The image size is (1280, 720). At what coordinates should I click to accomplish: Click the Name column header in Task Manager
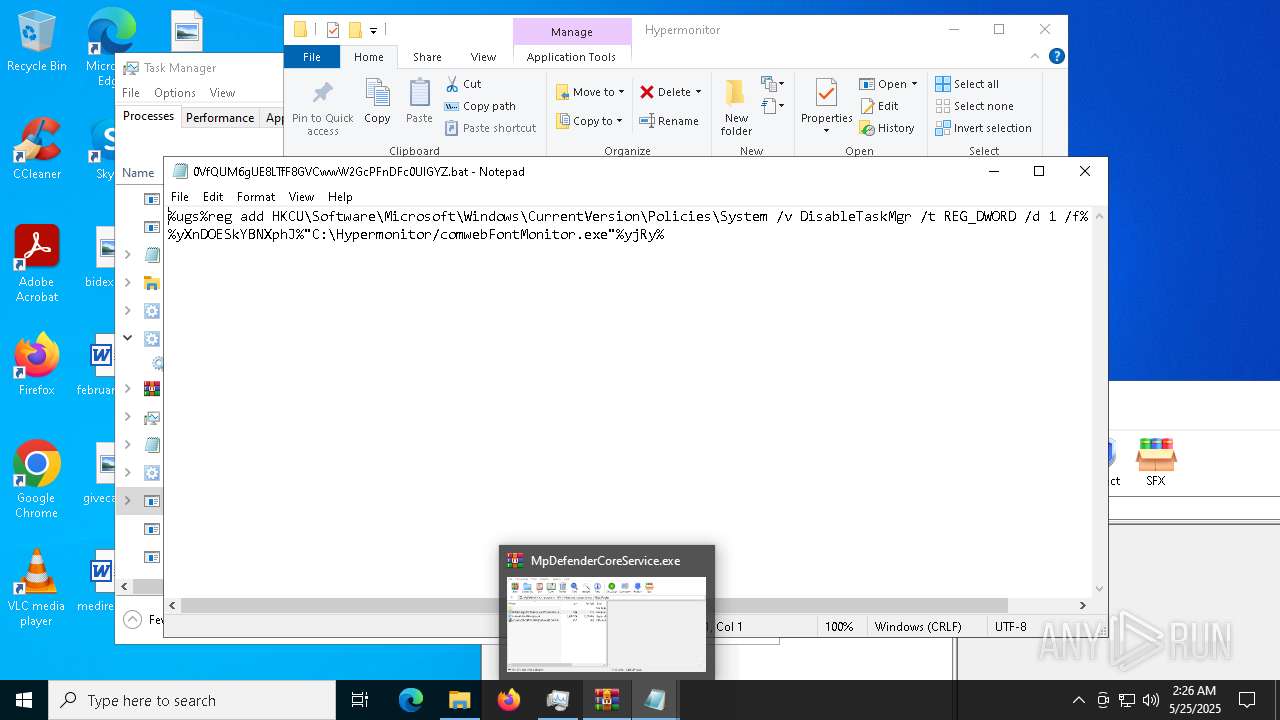click(138, 172)
